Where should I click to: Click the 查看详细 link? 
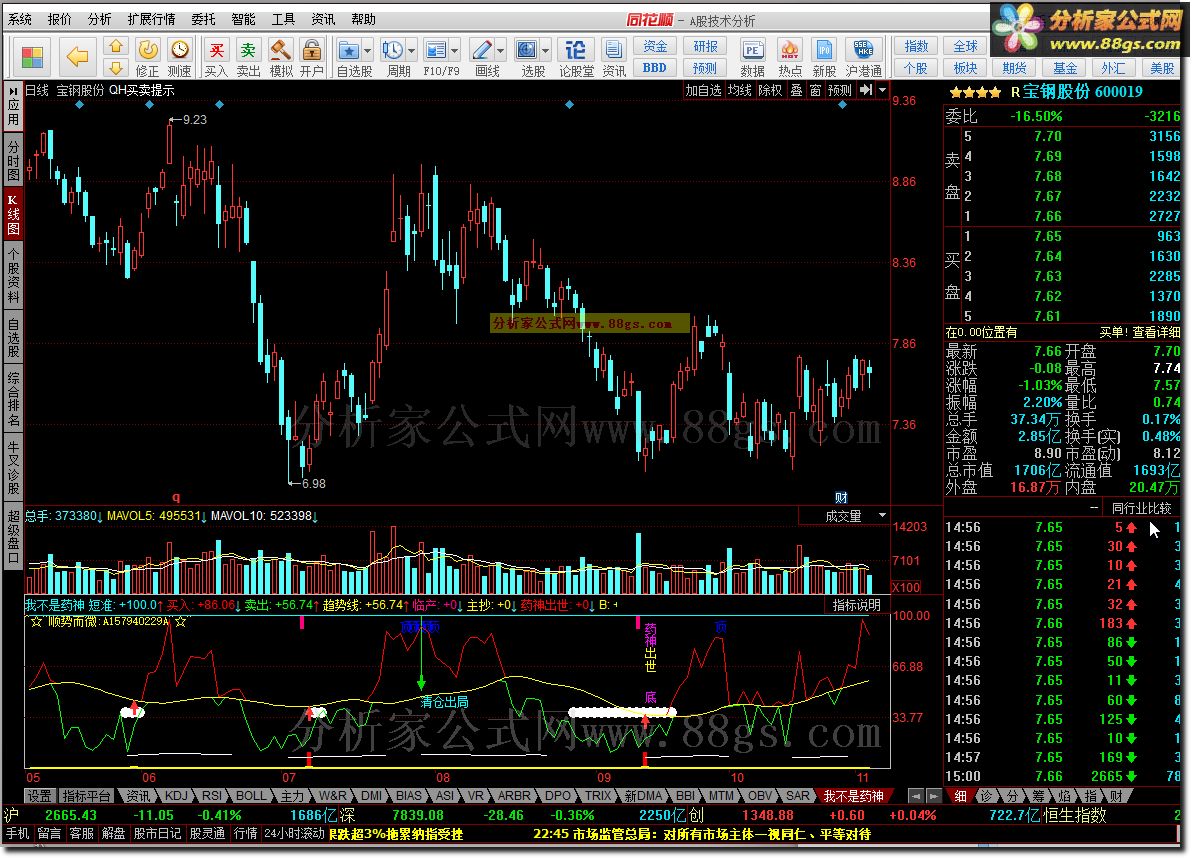tap(1156, 332)
